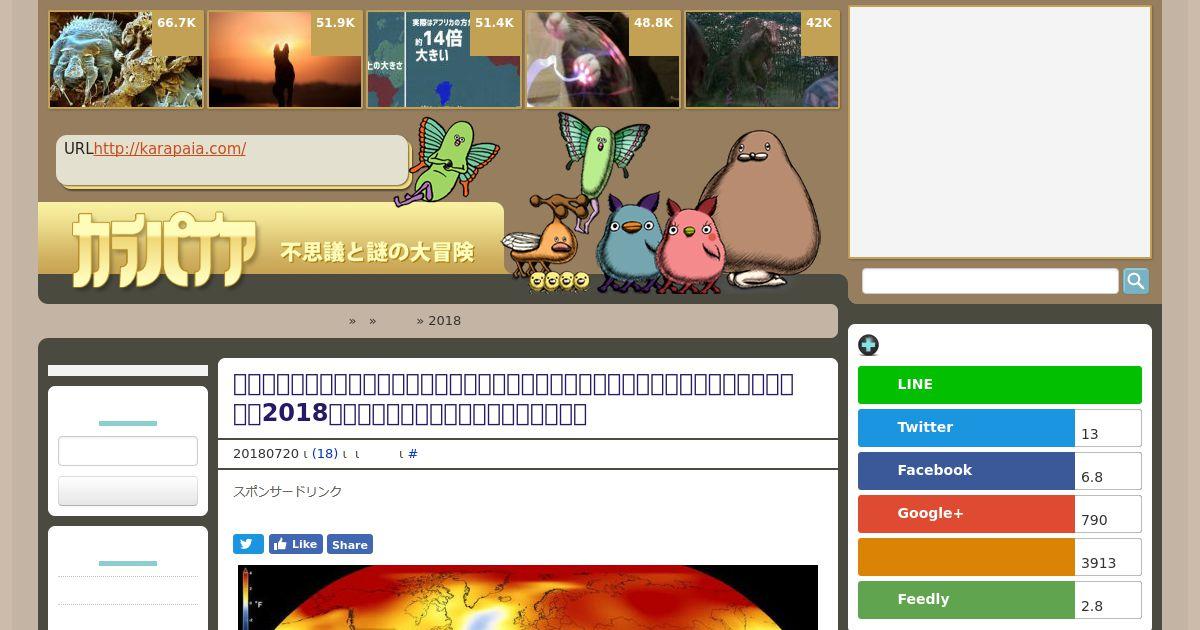Viewport: 1200px width, 630px height.
Task: Open the sunset silhouette thumbnail with 51.9K
Action: click(x=285, y=60)
